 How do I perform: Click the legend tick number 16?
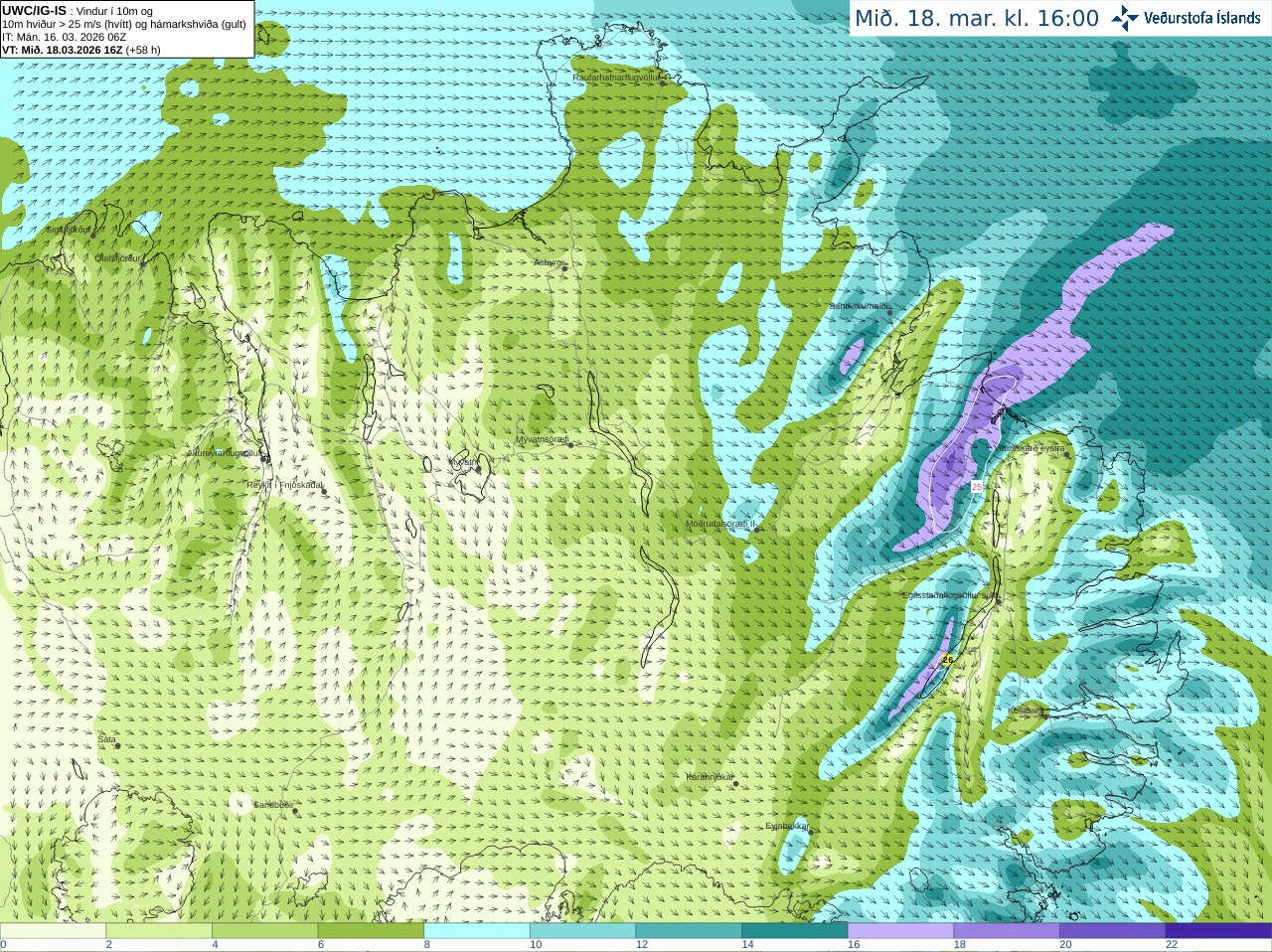click(854, 945)
